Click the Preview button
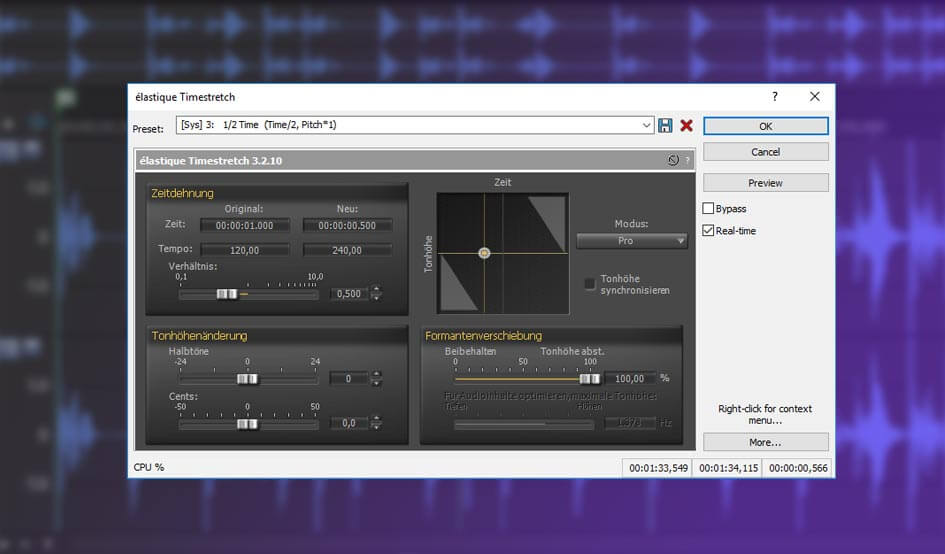This screenshot has width=945, height=554. click(x=765, y=183)
